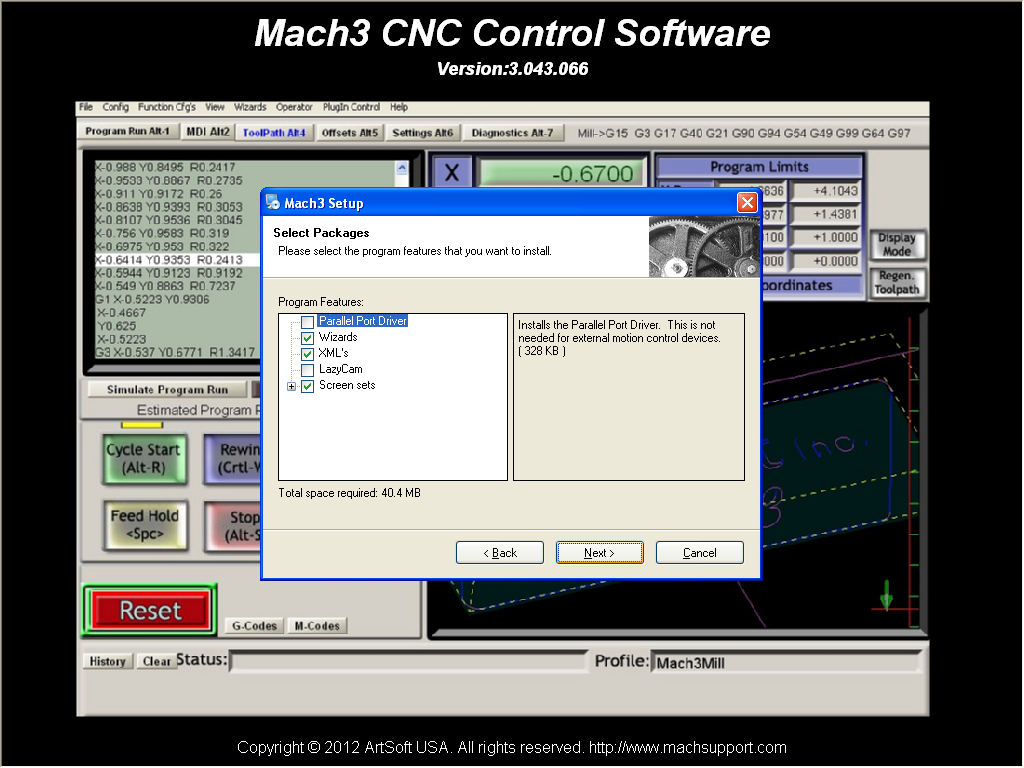Screen dimensions: 1024x768
Task: Select G-code line G3 X-0.537 Y0.6771 R1.3417
Action: pyautogui.click(x=175, y=353)
